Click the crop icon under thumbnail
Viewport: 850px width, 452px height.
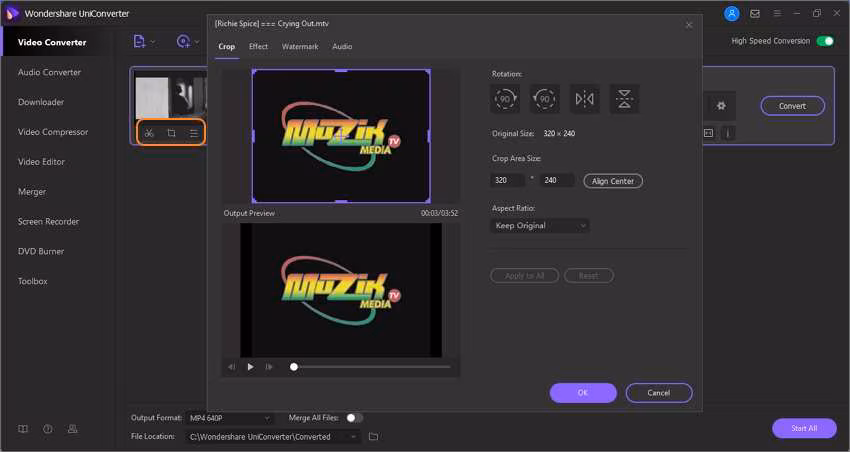click(171, 133)
